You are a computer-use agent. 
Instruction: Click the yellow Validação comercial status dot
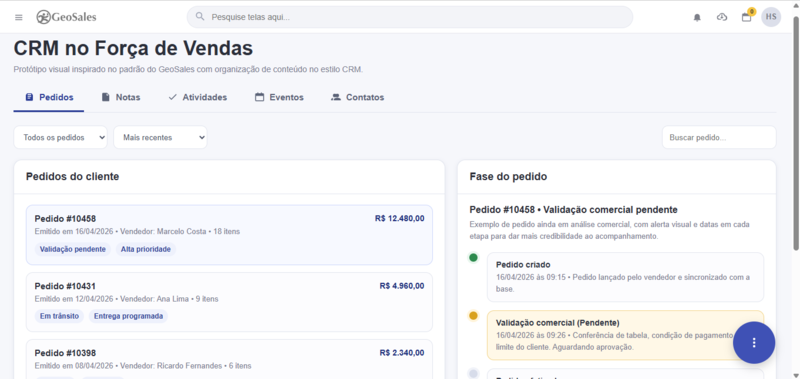click(473, 316)
